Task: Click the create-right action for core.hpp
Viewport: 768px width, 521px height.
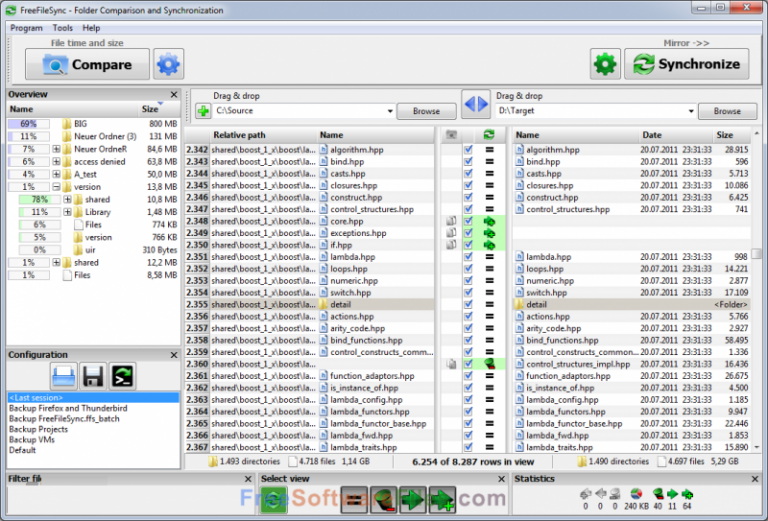Action: click(x=489, y=221)
